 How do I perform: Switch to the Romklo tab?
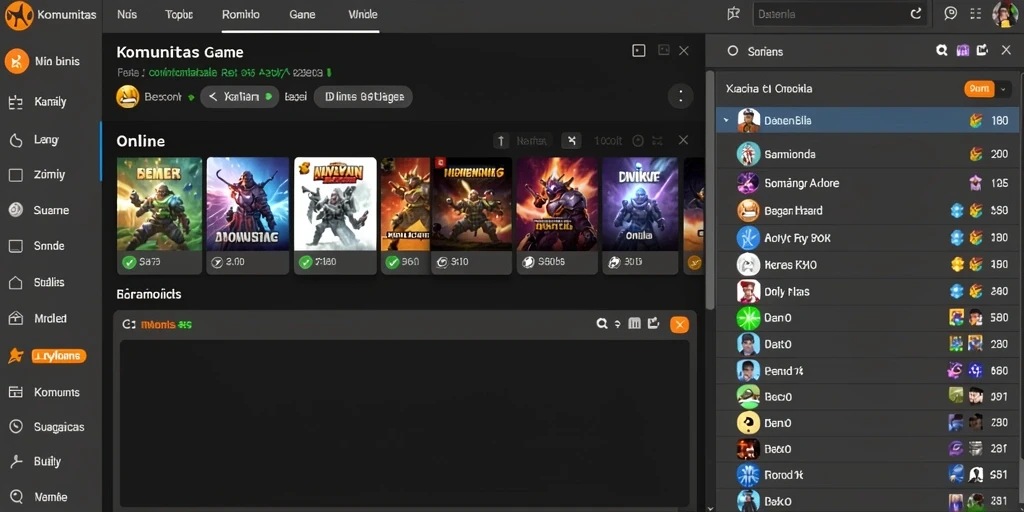[240, 14]
